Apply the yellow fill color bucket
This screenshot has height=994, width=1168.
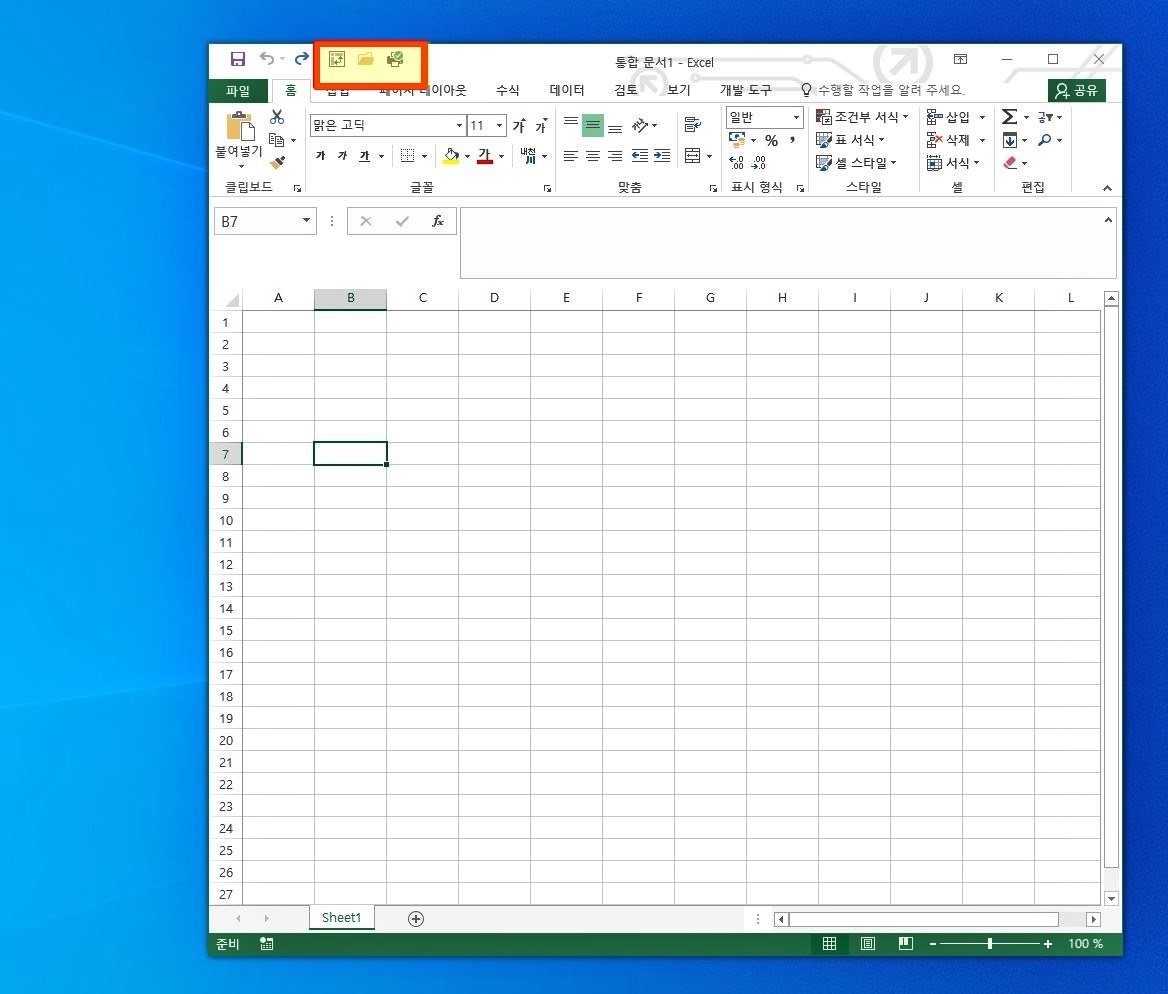pos(451,156)
